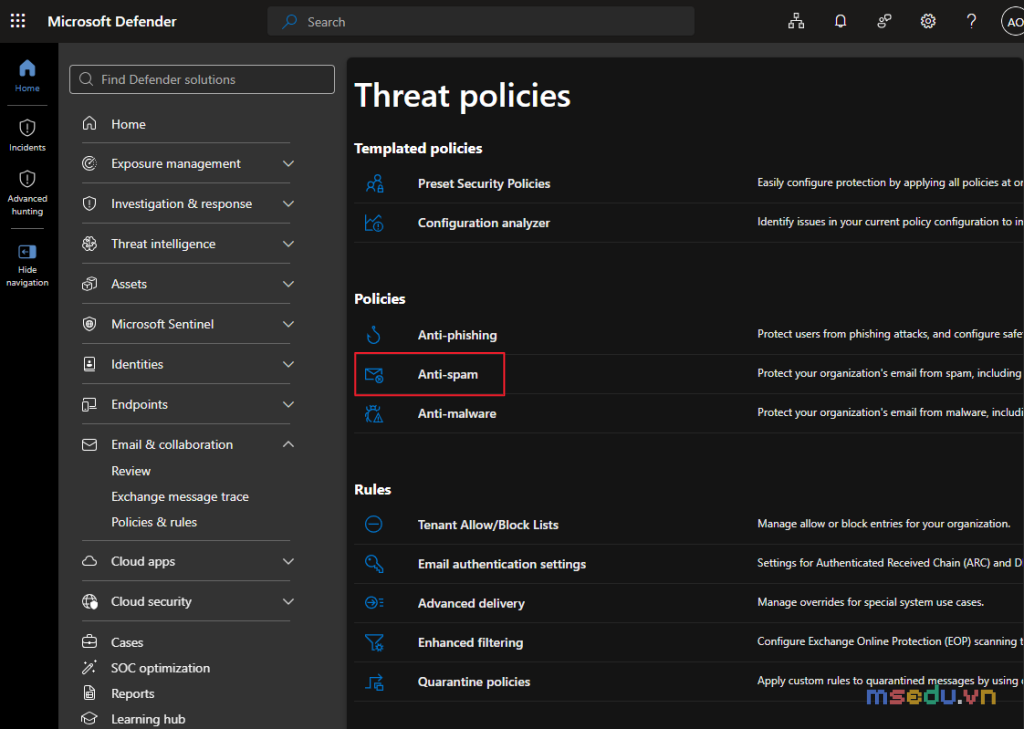Viewport: 1024px width, 729px height.
Task: Click the Cases briefcase icon in sidebar
Action: (89, 641)
